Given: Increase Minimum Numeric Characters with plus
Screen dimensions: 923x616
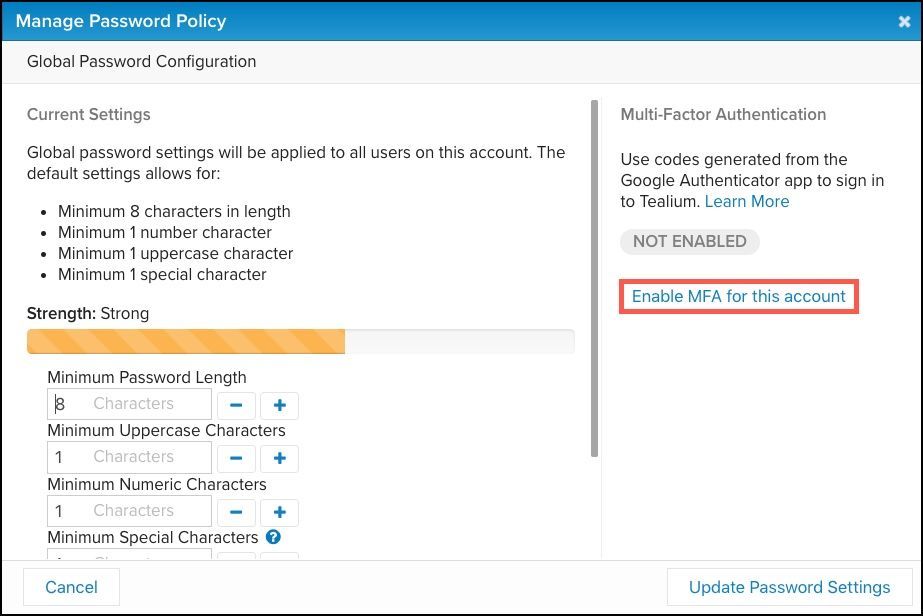Looking at the screenshot, I should click(x=280, y=511).
